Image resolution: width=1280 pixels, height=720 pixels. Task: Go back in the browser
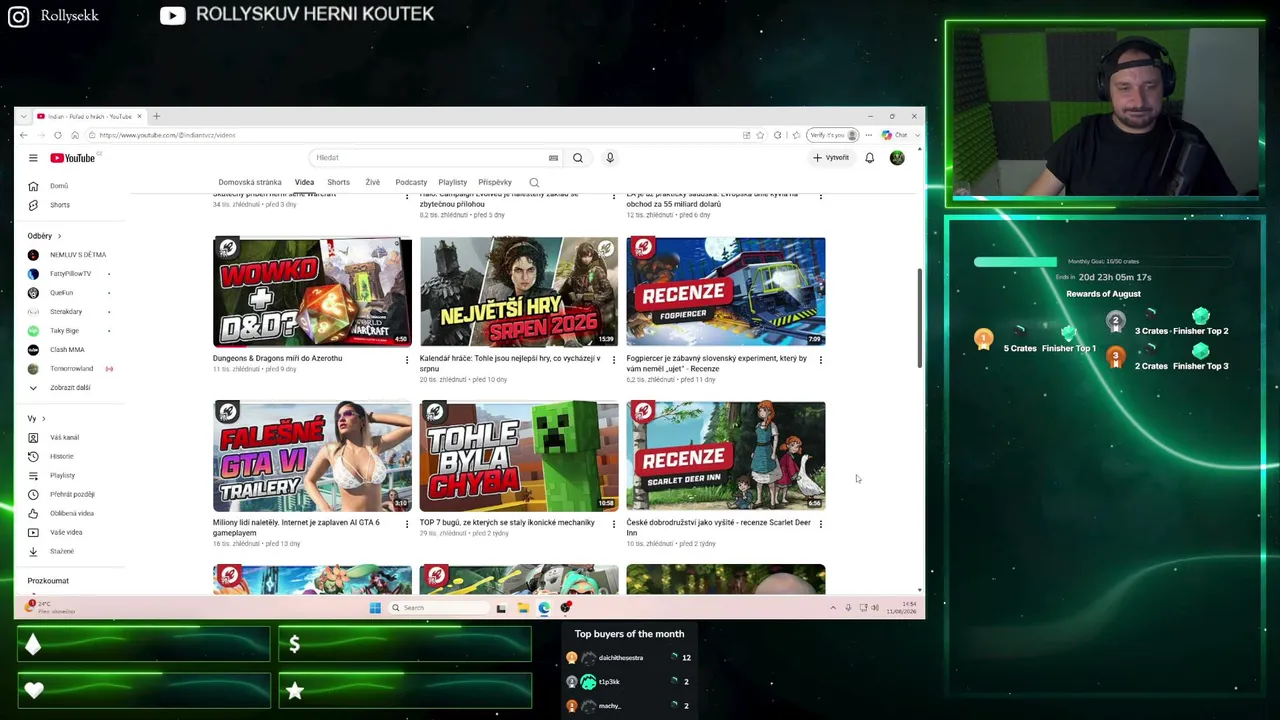pyautogui.click(x=24, y=135)
